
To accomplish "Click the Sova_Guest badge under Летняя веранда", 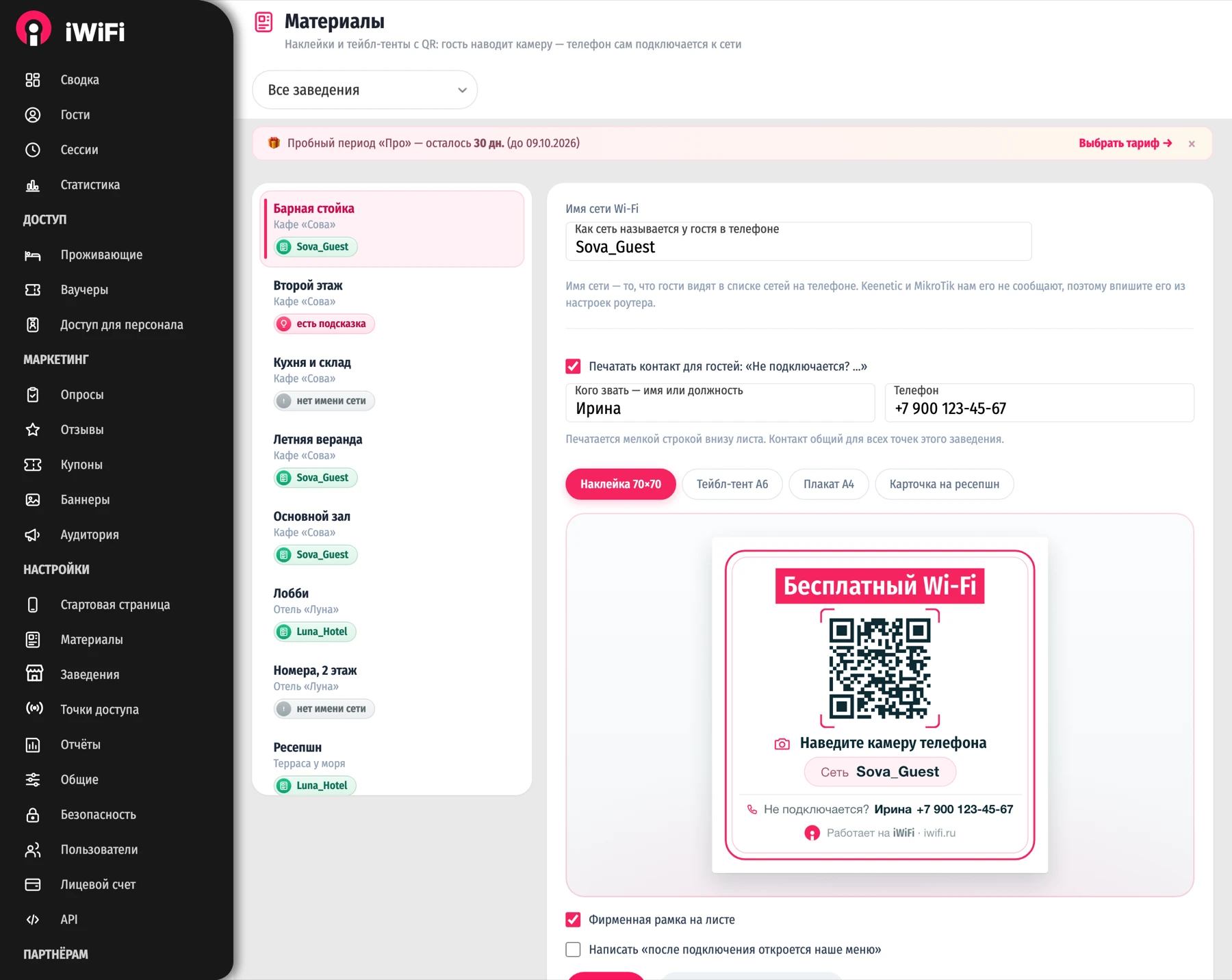I will (316, 478).
